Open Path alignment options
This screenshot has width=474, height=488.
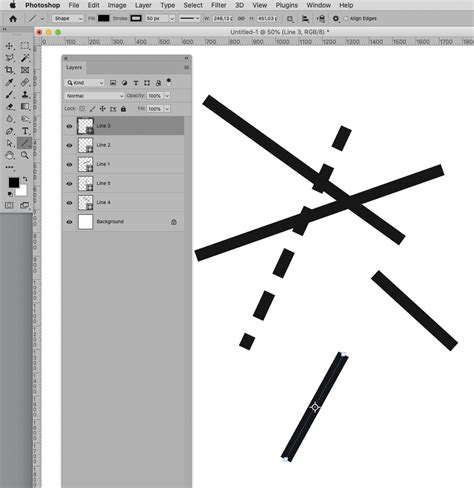pos(305,19)
